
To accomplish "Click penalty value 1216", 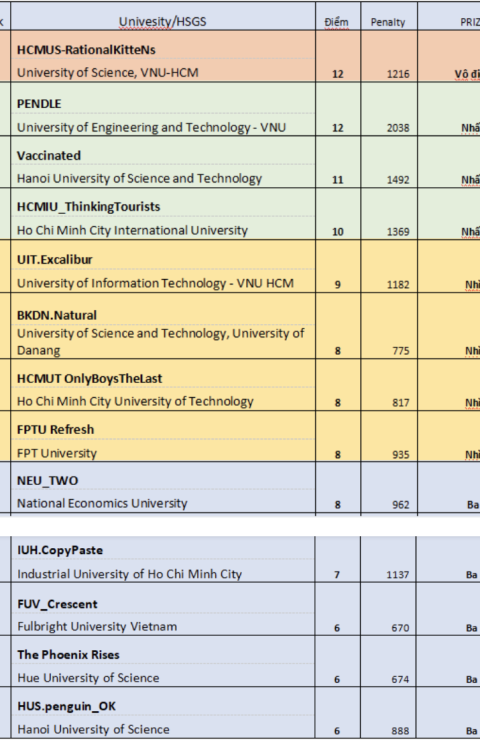I will (x=398, y=74).
